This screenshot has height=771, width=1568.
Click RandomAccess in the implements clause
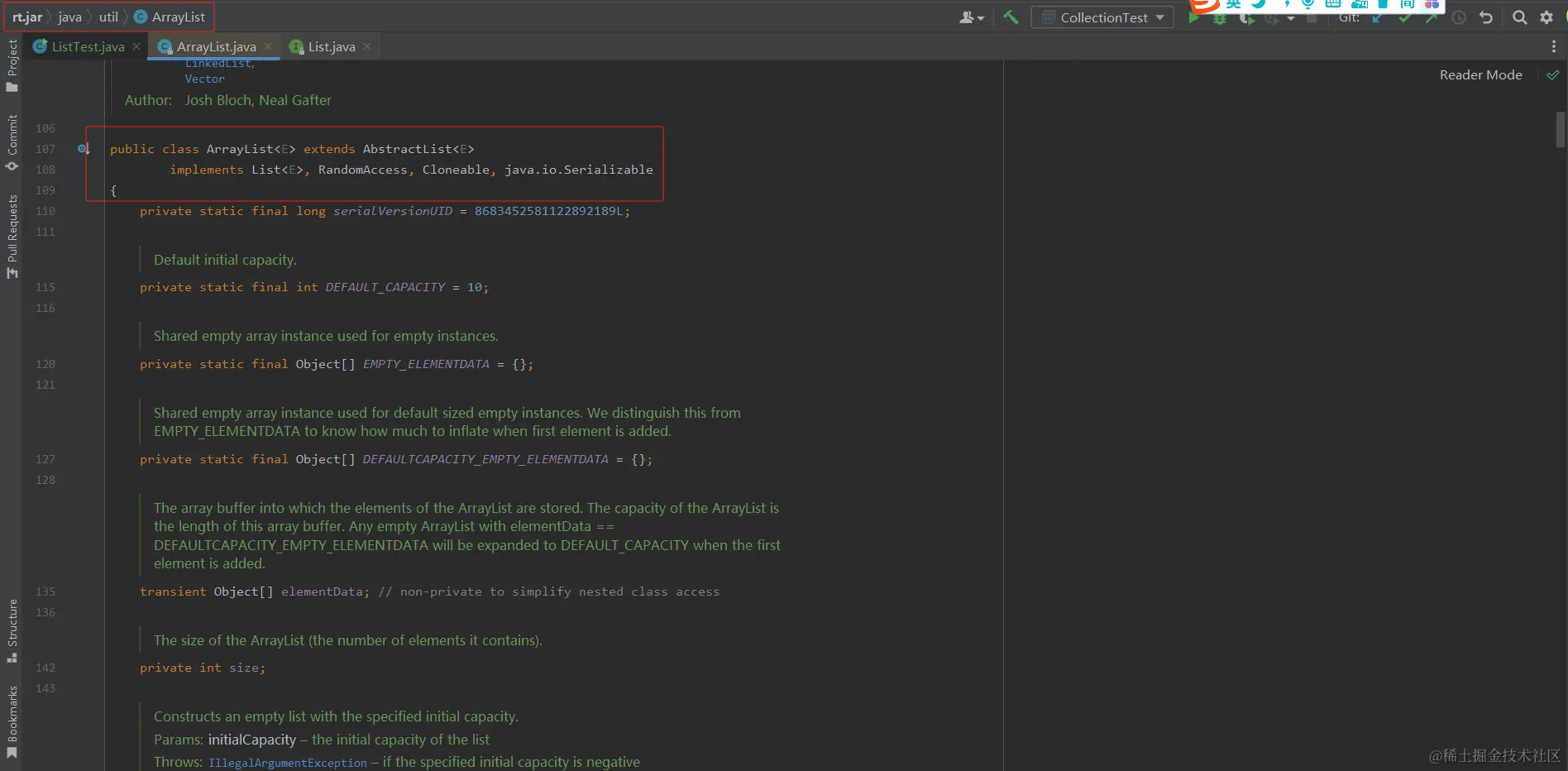[363, 170]
